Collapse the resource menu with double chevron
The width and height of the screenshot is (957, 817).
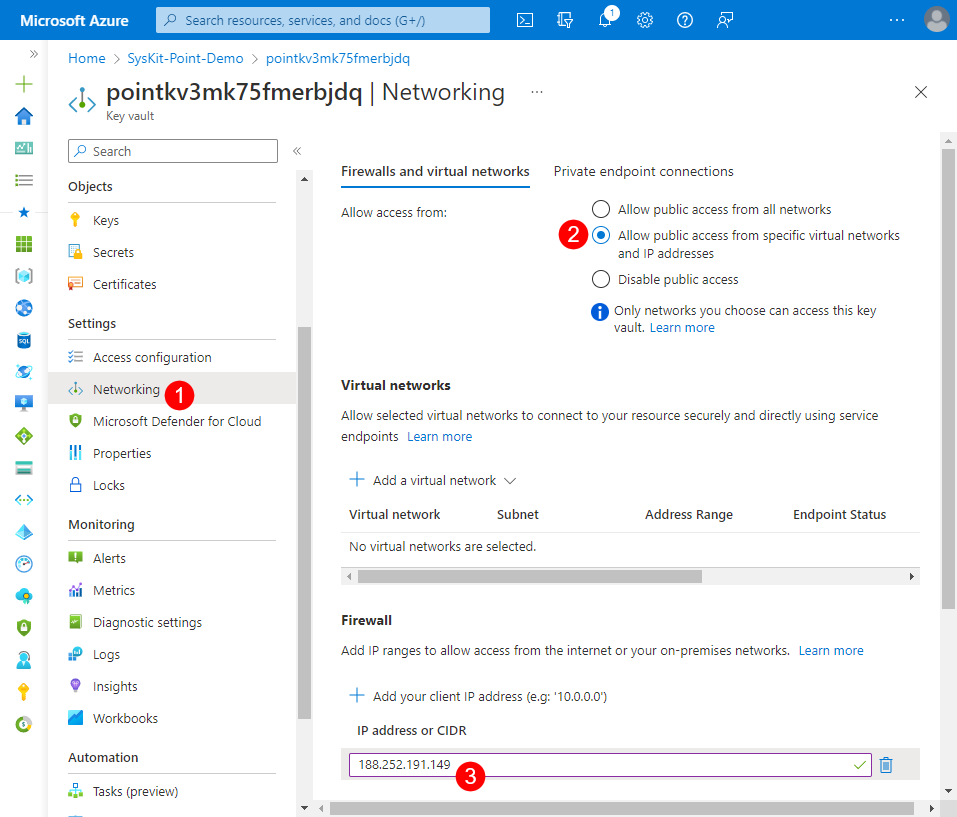(x=297, y=151)
